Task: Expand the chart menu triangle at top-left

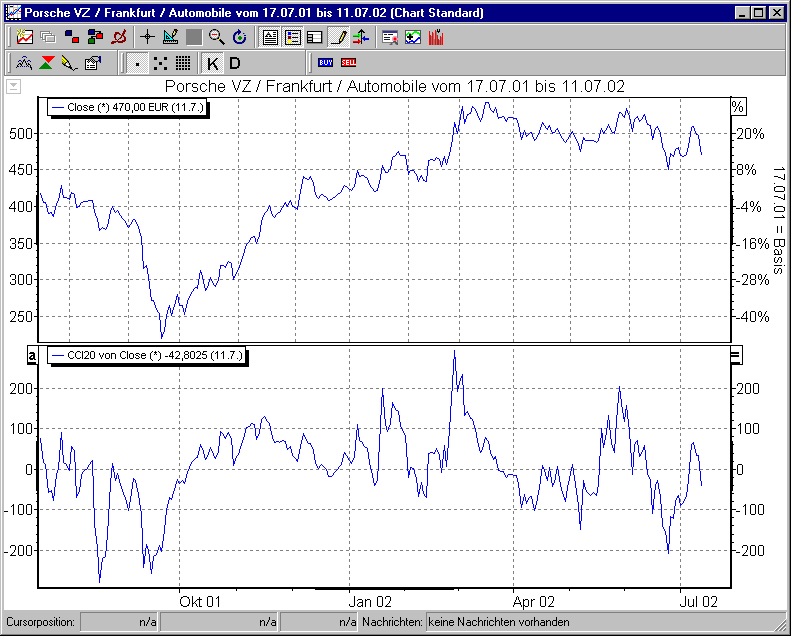Action: [x=13, y=86]
